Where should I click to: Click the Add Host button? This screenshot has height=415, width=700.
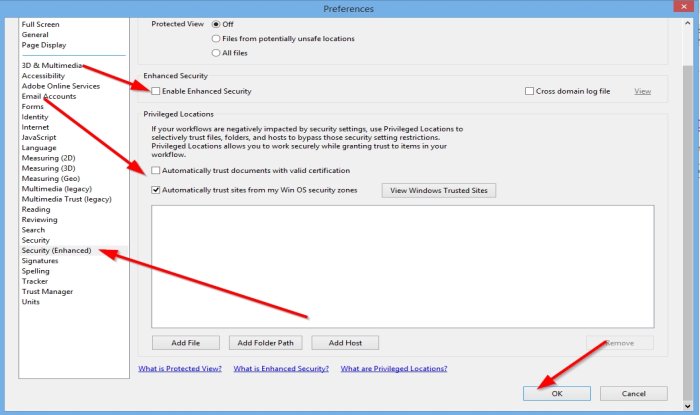[345, 343]
